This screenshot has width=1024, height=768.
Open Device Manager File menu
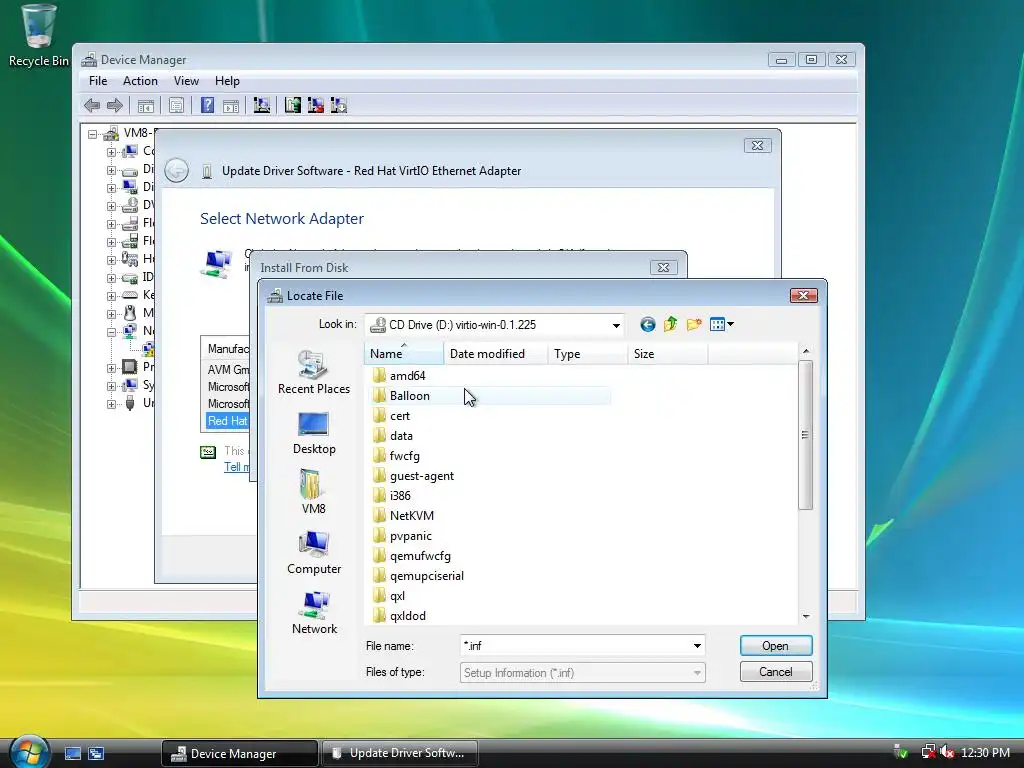[x=98, y=81]
